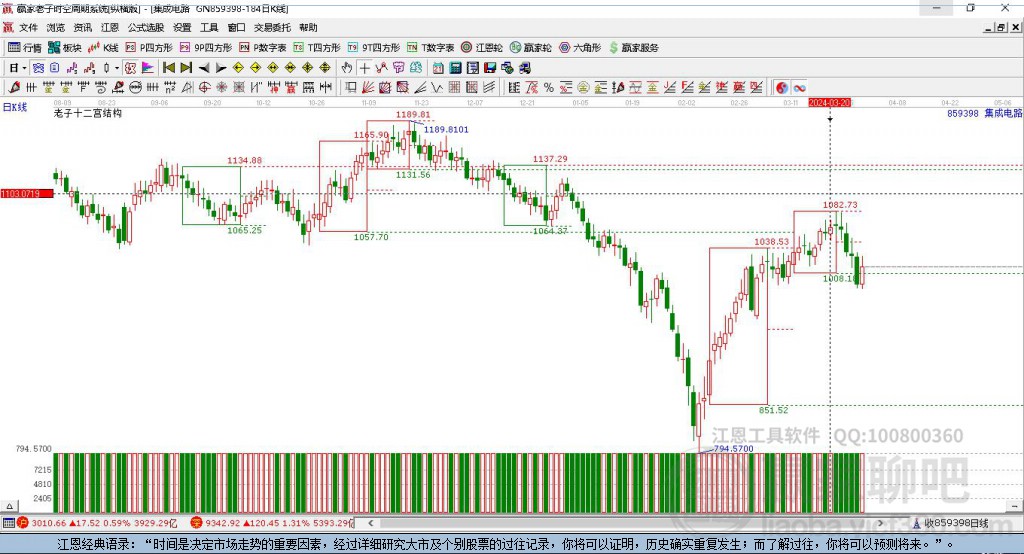Select the polyline drawing tool

coord(381,67)
